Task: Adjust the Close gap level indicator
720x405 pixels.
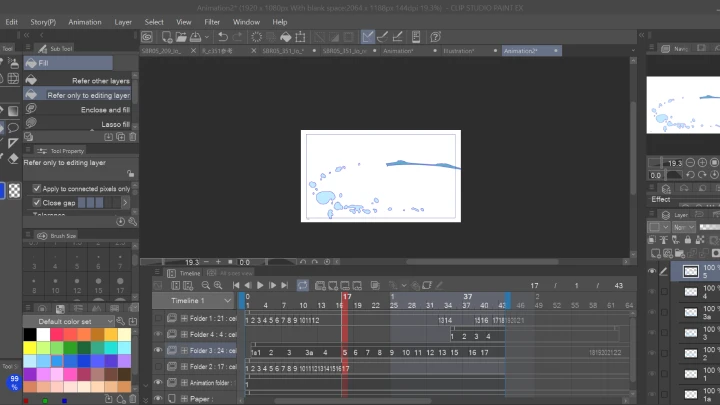Action: [x=97, y=202]
